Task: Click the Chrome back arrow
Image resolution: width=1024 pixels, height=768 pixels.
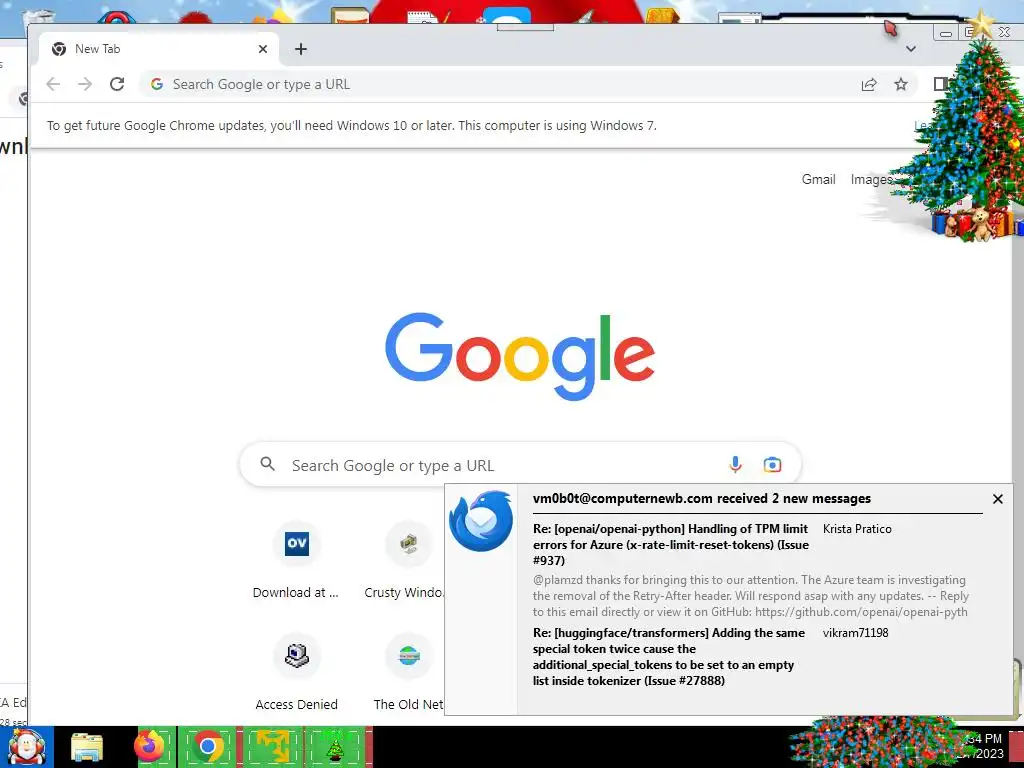Action: (53, 84)
